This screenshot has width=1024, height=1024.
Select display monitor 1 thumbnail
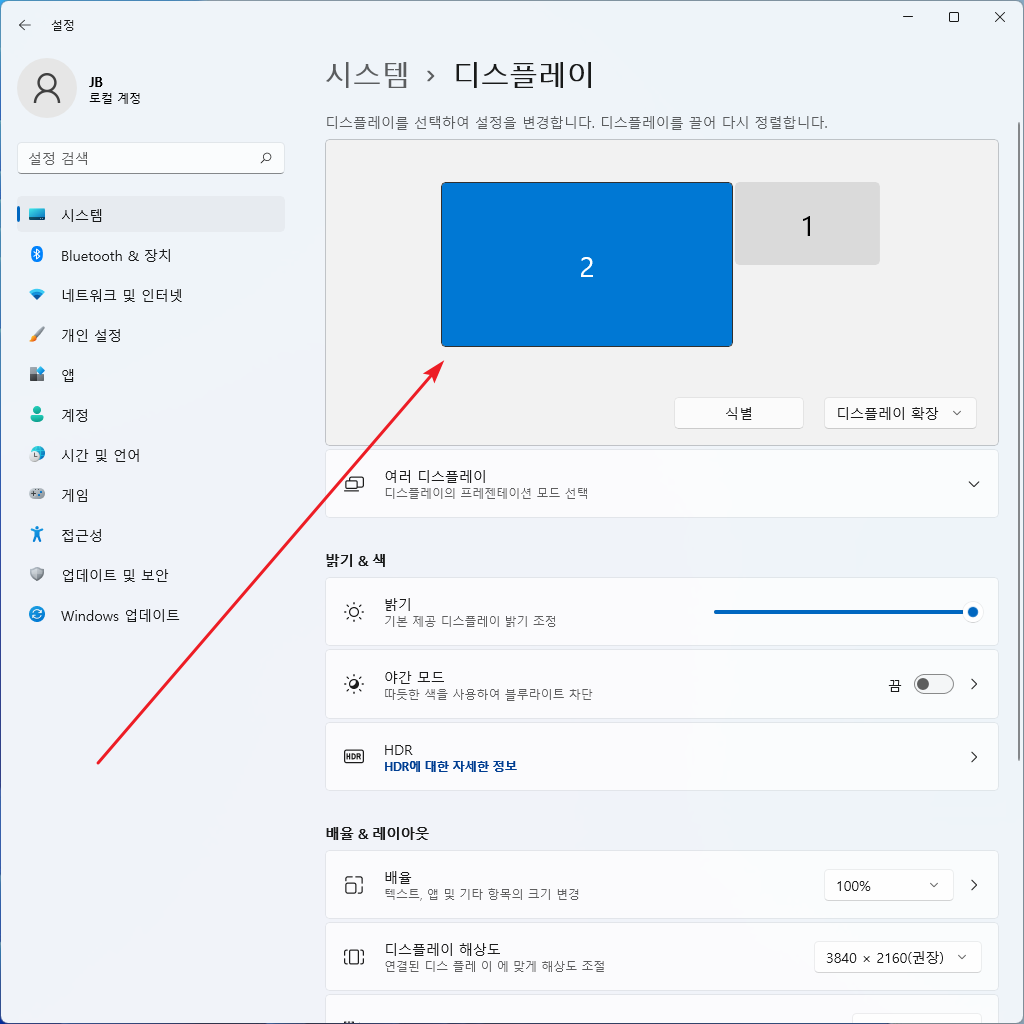click(807, 223)
